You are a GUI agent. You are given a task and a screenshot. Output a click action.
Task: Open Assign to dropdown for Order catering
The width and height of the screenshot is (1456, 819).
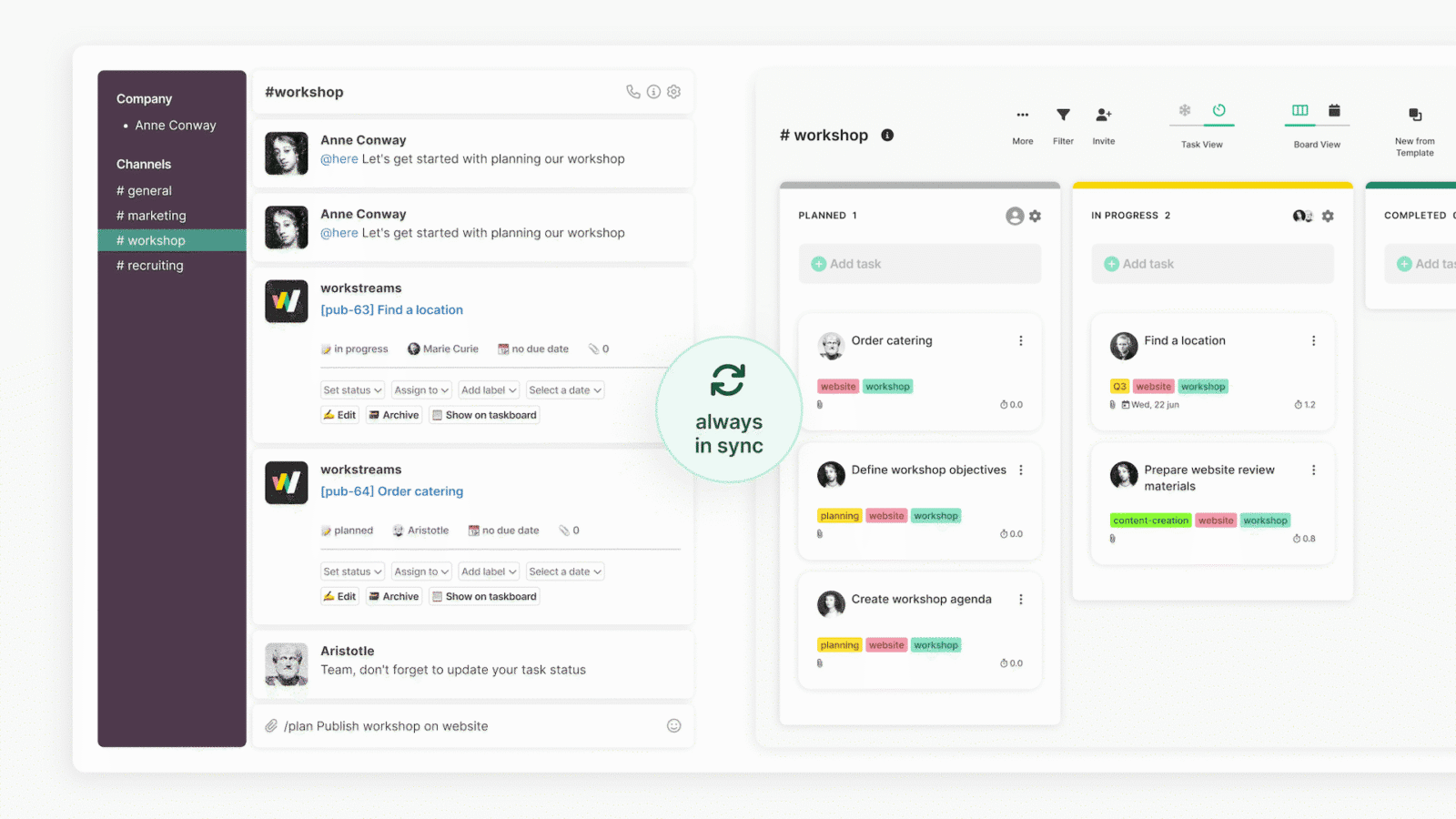point(421,572)
